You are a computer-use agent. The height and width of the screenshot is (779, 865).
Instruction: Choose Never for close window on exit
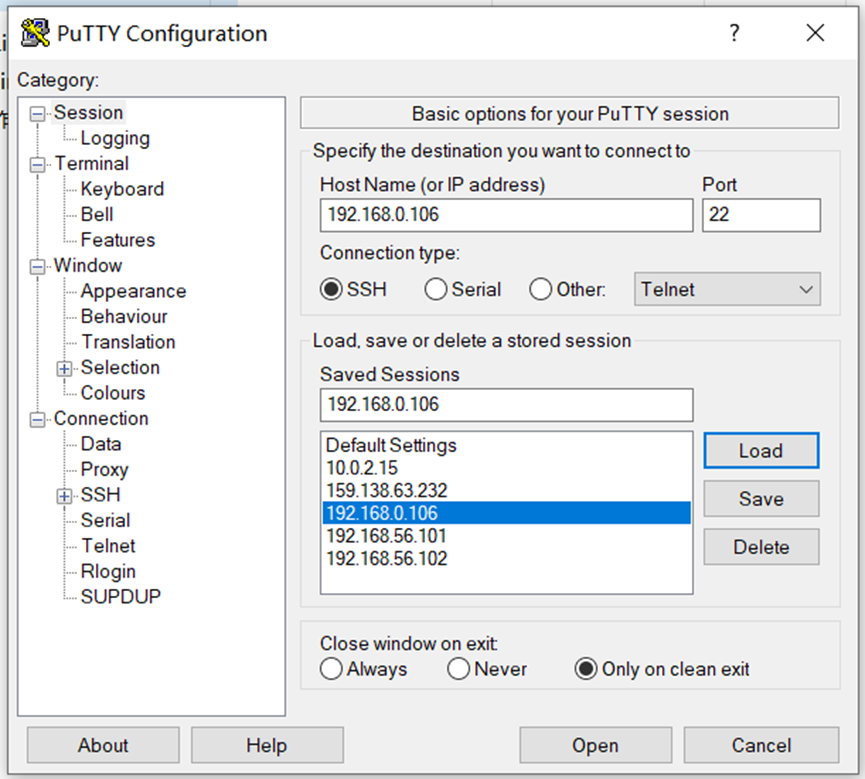pyautogui.click(x=458, y=669)
